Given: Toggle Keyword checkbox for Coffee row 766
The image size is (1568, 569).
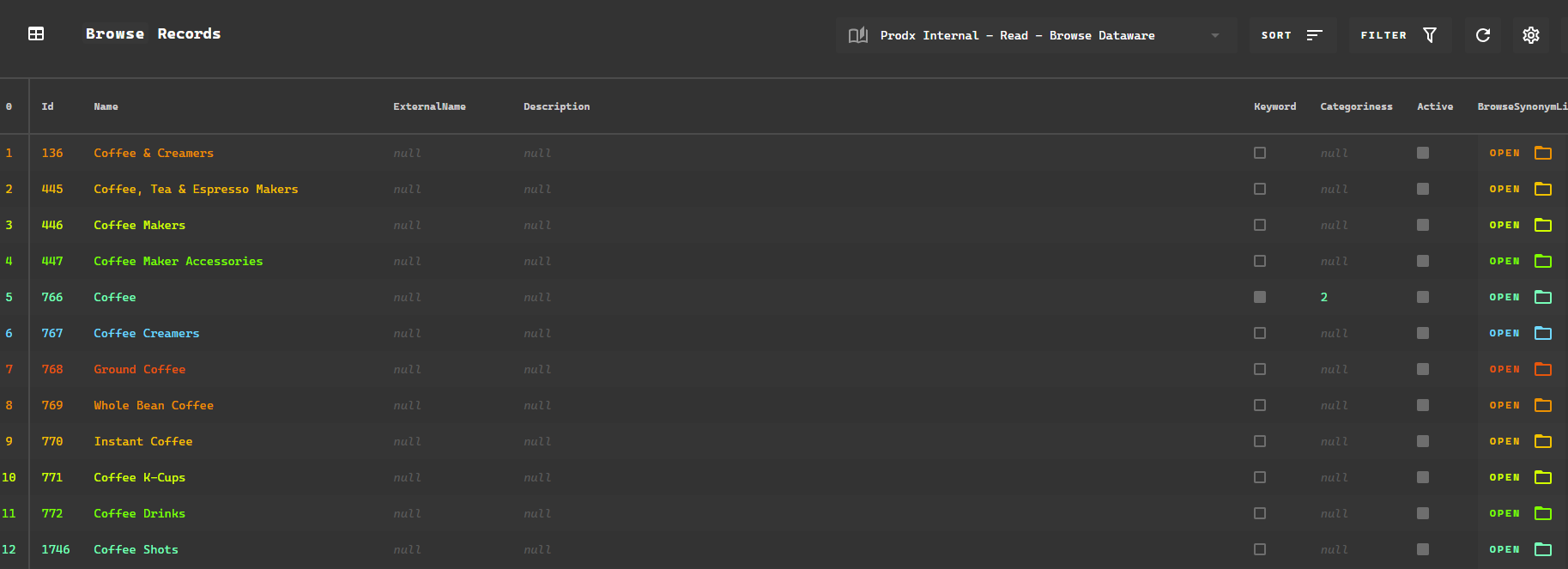Looking at the screenshot, I should click(x=1260, y=297).
